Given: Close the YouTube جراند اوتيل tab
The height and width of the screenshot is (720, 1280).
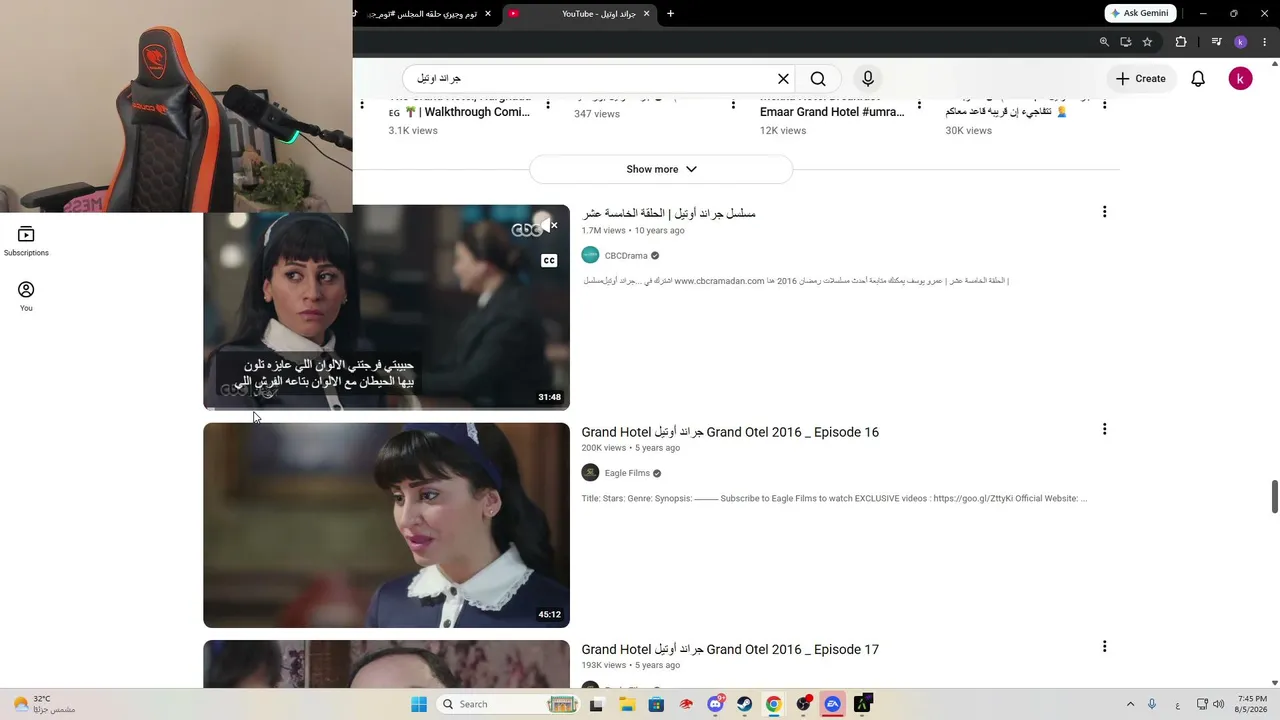Looking at the screenshot, I should [x=646, y=14].
